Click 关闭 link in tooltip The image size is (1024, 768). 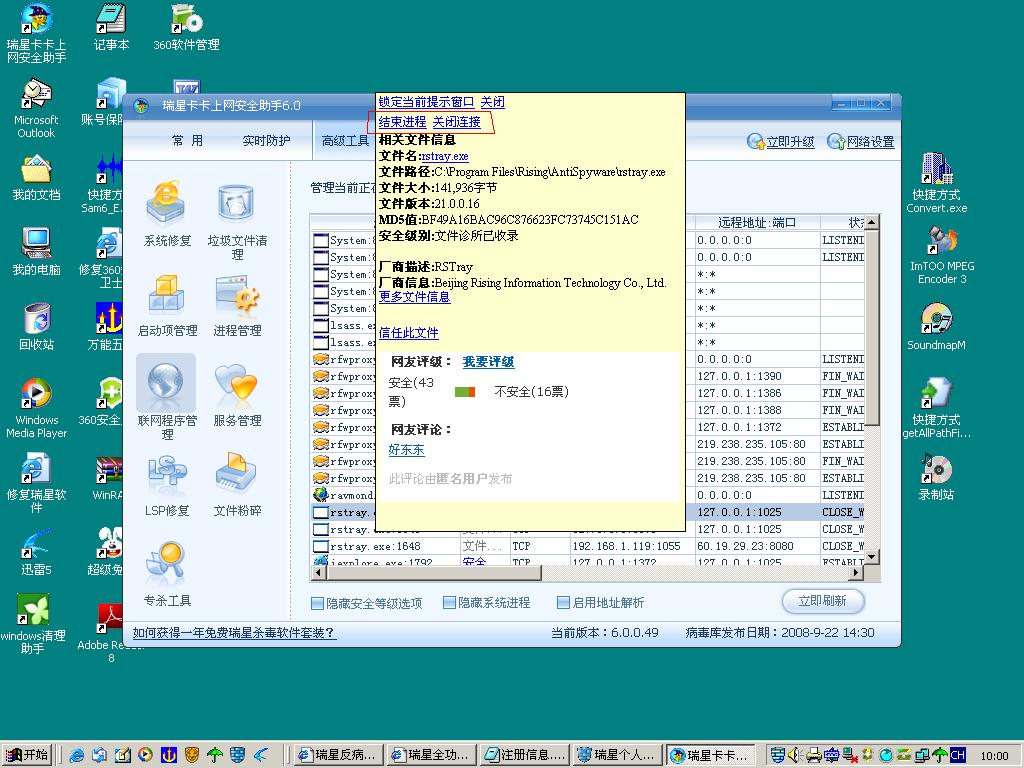pyautogui.click(x=492, y=102)
